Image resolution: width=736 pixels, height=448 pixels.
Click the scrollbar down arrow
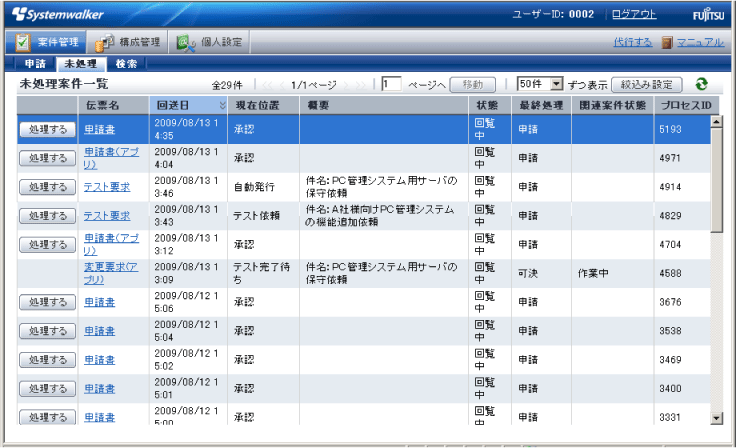pyautogui.click(x=716, y=417)
